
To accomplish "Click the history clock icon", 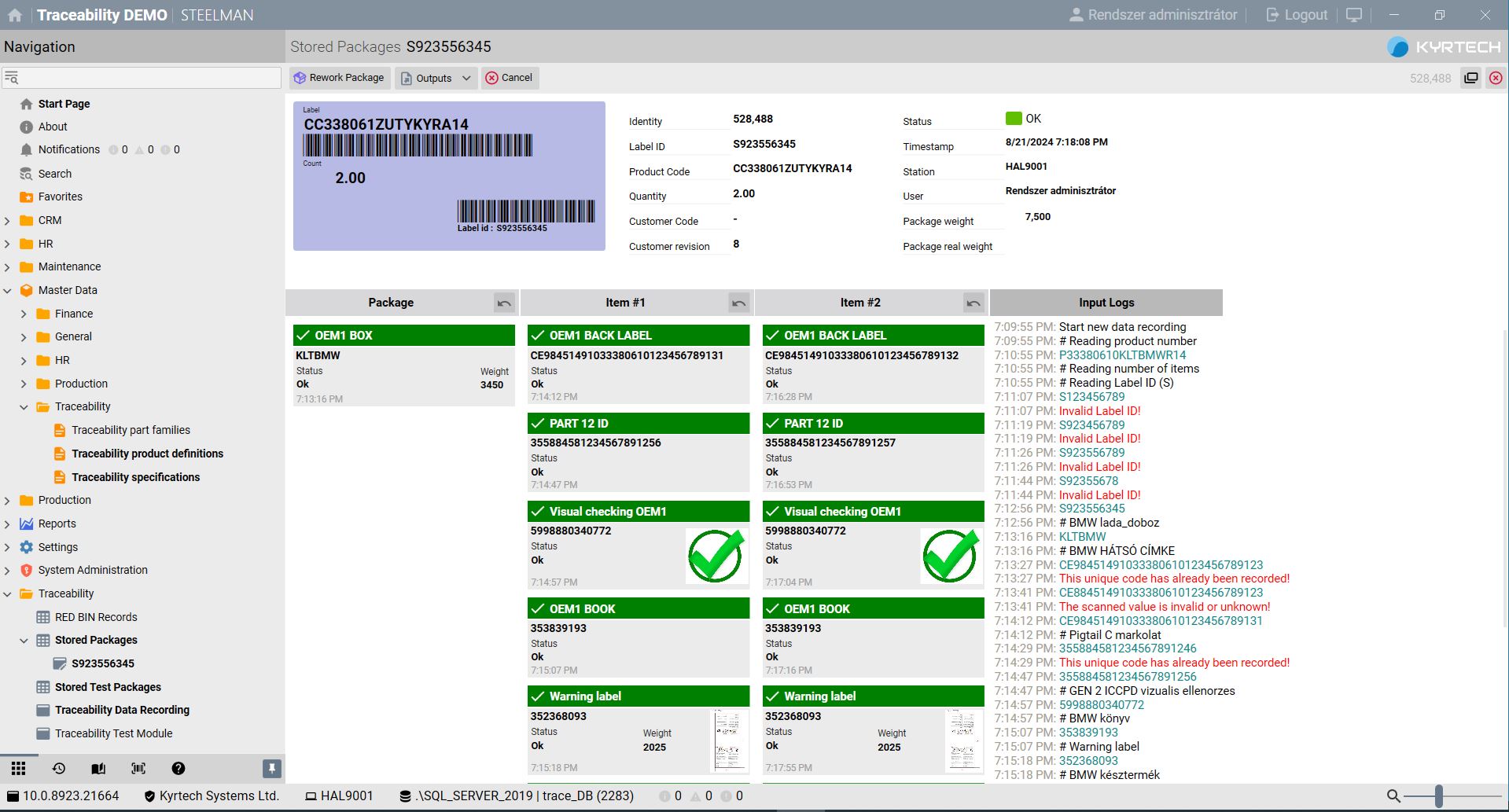I will pos(59,768).
